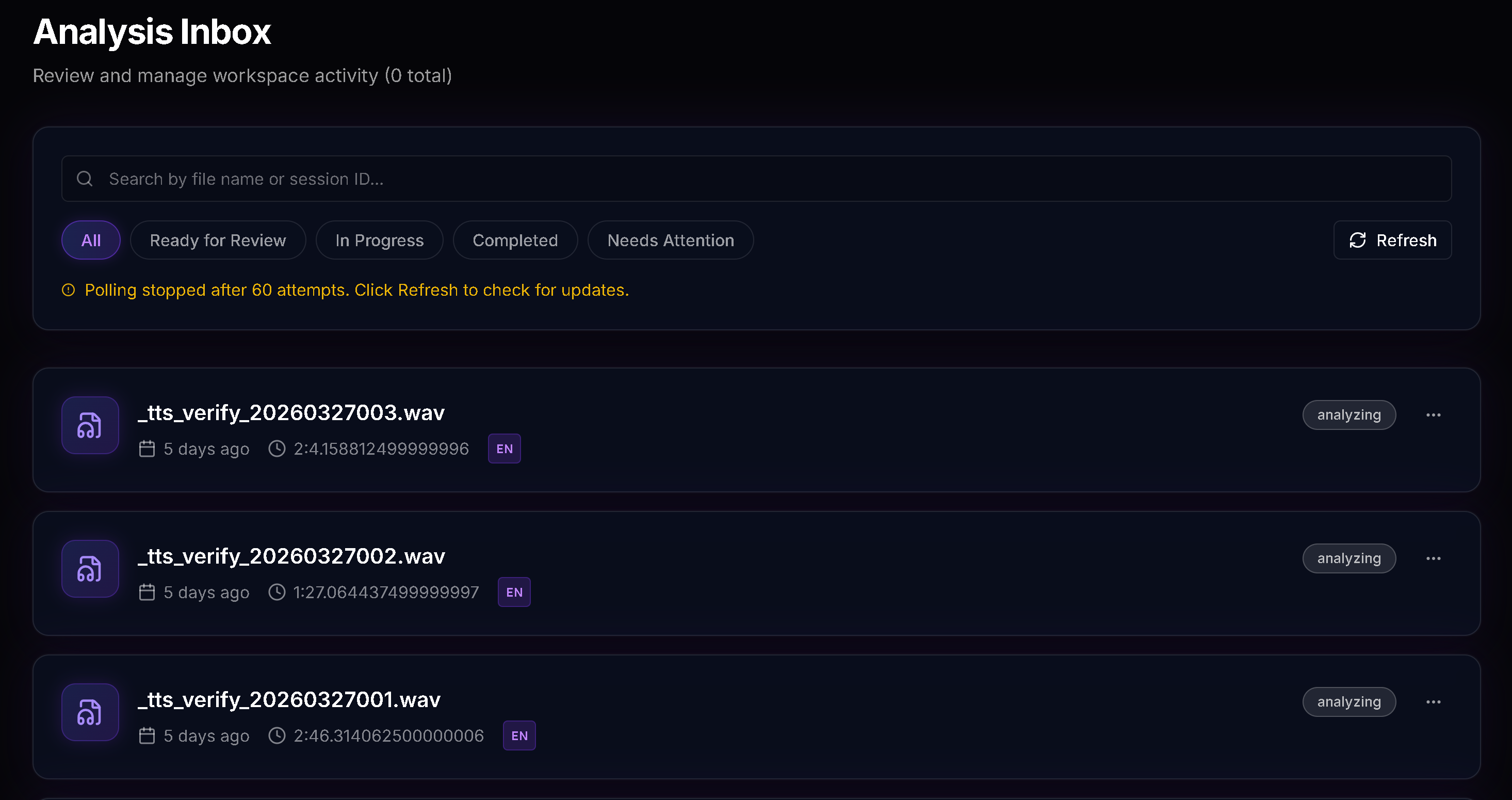
Task: Open the options menu for _tts_verify_20260327001.wav
Action: [x=1434, y=701]
